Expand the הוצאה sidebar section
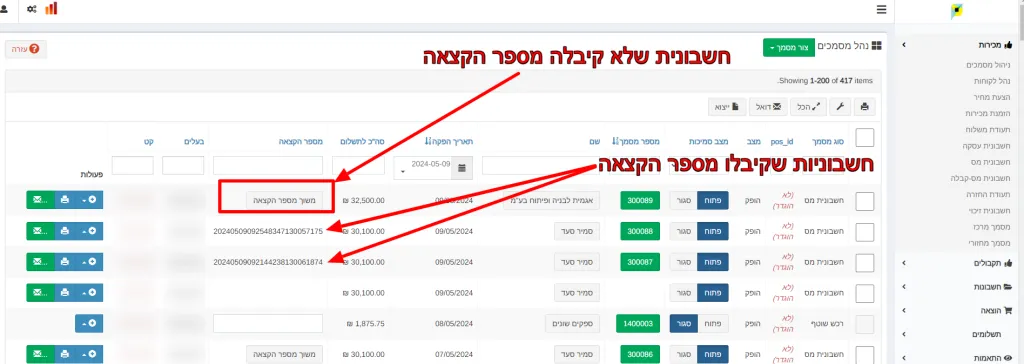The image size is (1024, 364). [x=958, y=310]
